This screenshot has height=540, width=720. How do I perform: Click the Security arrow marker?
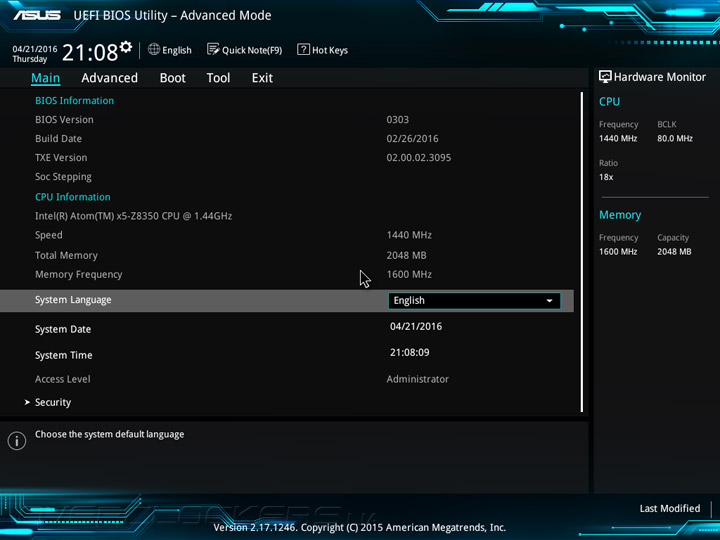tap(27, 402)
